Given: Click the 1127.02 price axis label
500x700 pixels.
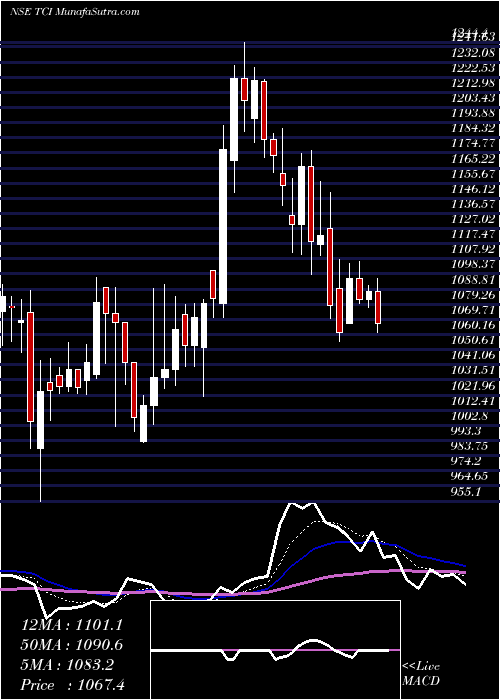Looking at the screenshot, I should 473,220.
